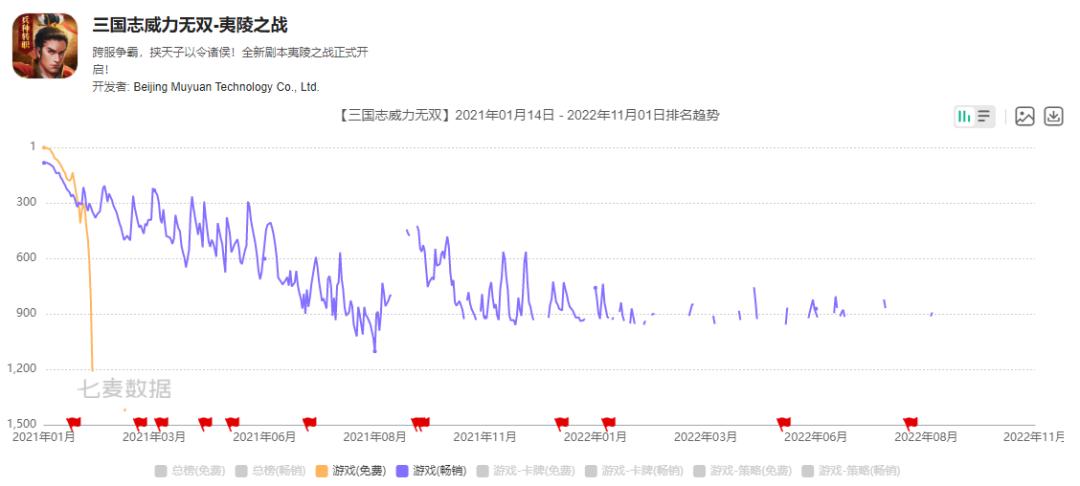Click the red flag above 2021年01月 label
The image size is (1080, 486).
[74, 423]
